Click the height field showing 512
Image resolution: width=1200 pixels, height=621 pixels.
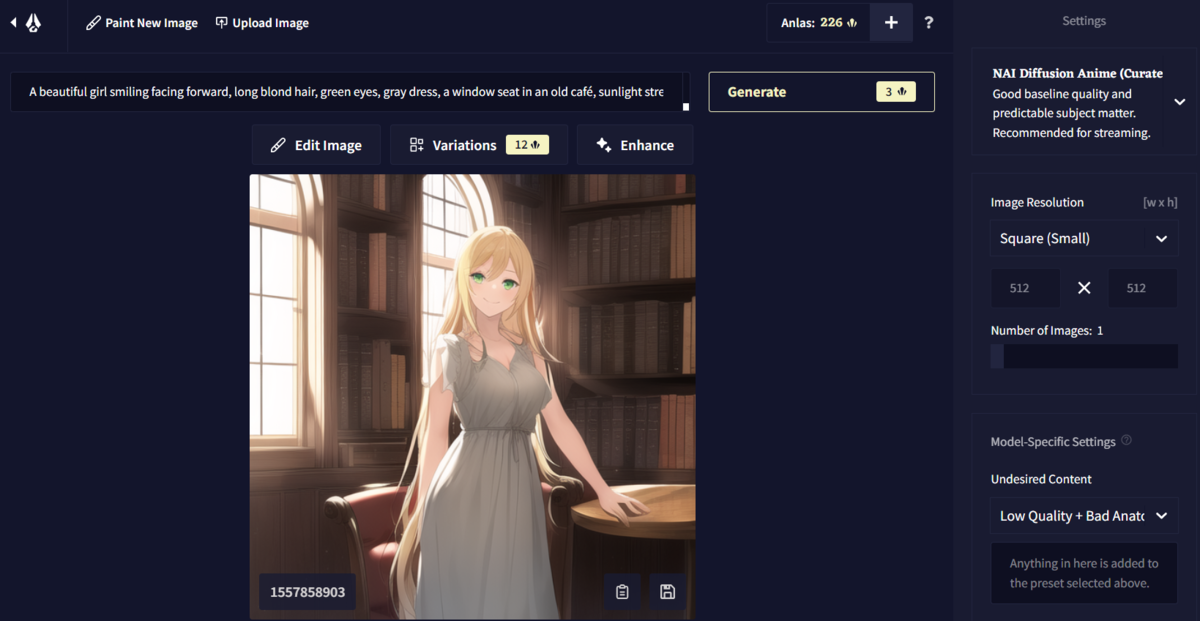pyautogui.click(x=1142, y=288)
